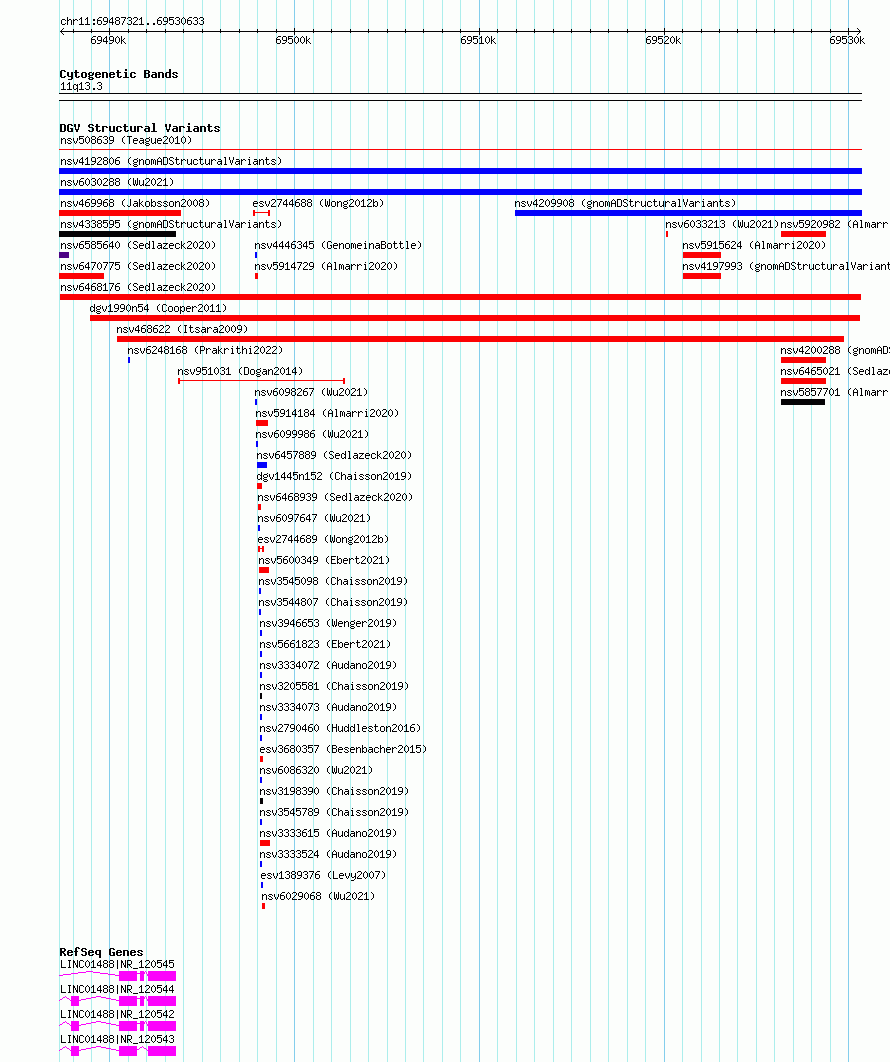
Task: Select LINC01488|NR_120545 gene model
Action: (x=118, y=976)
